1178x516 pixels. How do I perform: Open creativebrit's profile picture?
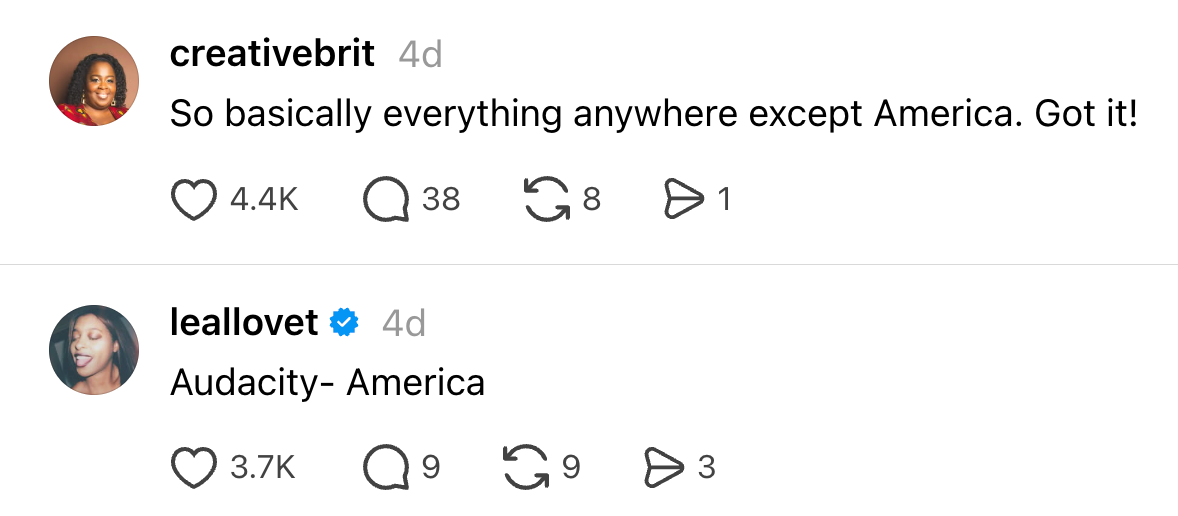(94, 81)
